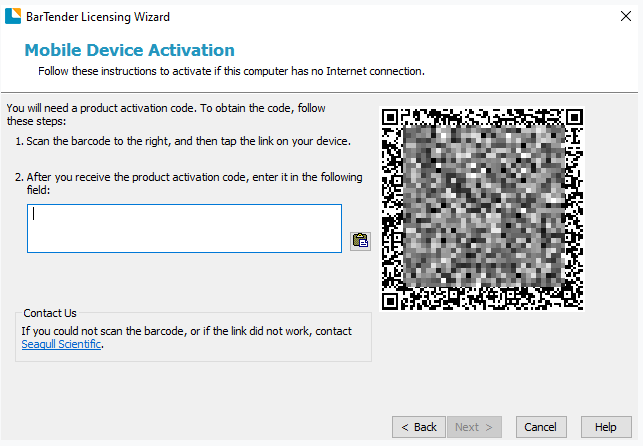
Task: Cancel the licensing wizard
Action: [x=541, y=427]
